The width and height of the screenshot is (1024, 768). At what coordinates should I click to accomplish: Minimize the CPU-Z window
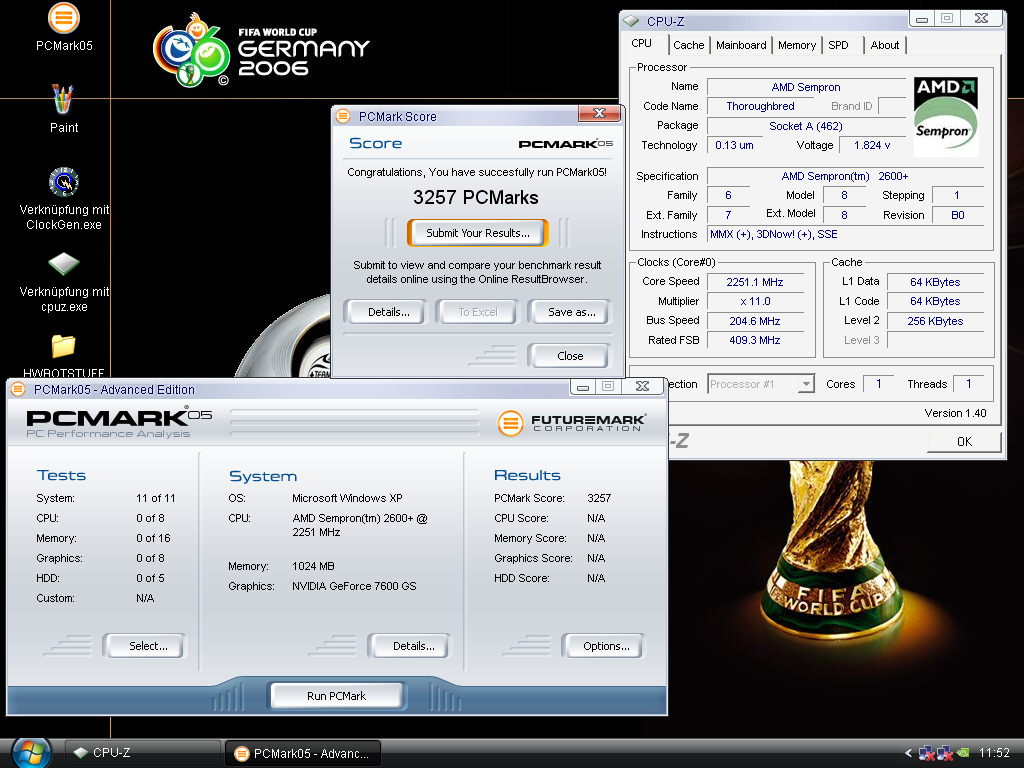pyautogui.click(x=921, y=19)
